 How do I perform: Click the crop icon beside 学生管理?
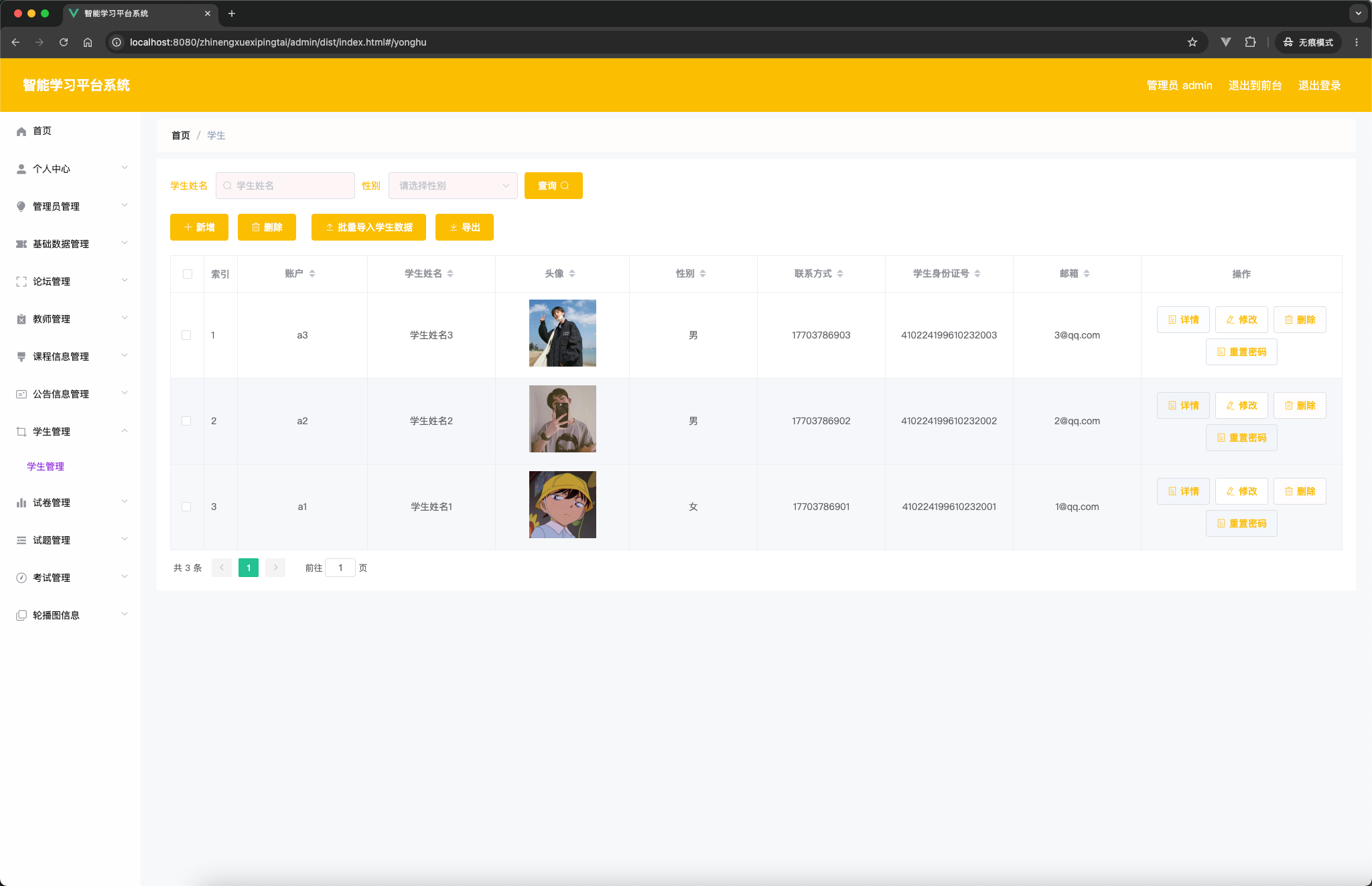click(x=21, y=432)
